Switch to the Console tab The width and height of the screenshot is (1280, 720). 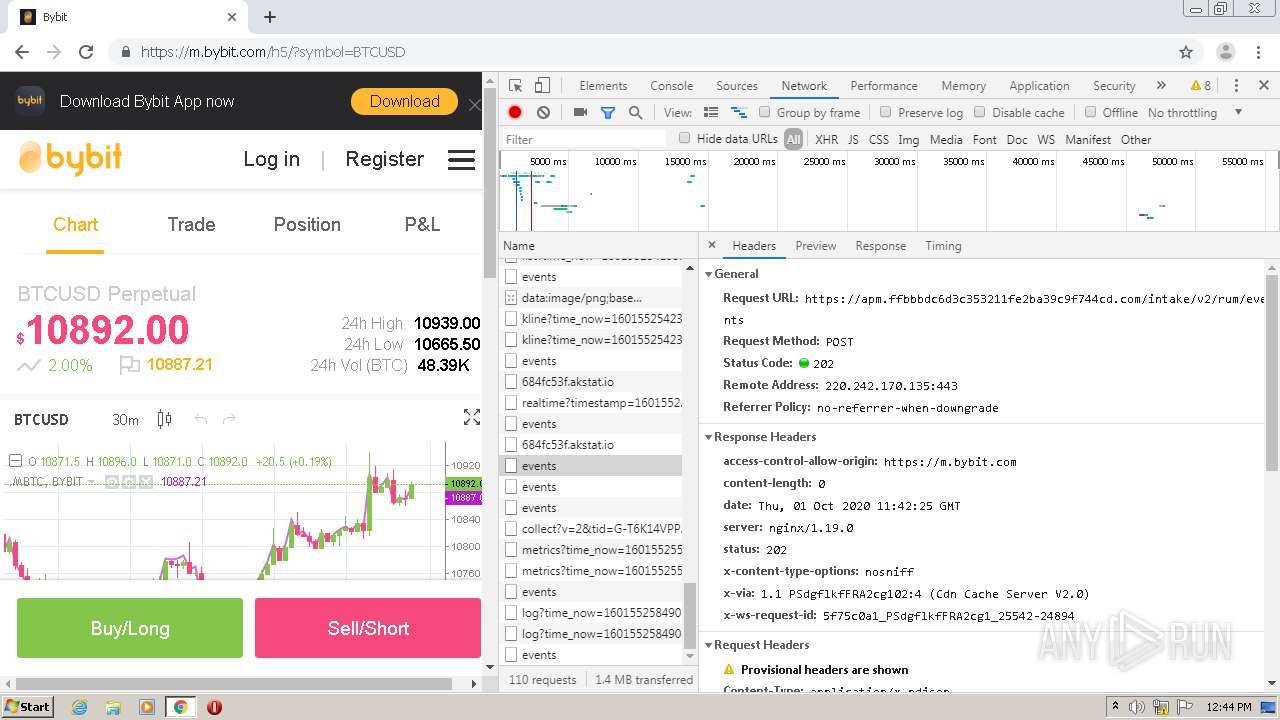pos(671,86)
